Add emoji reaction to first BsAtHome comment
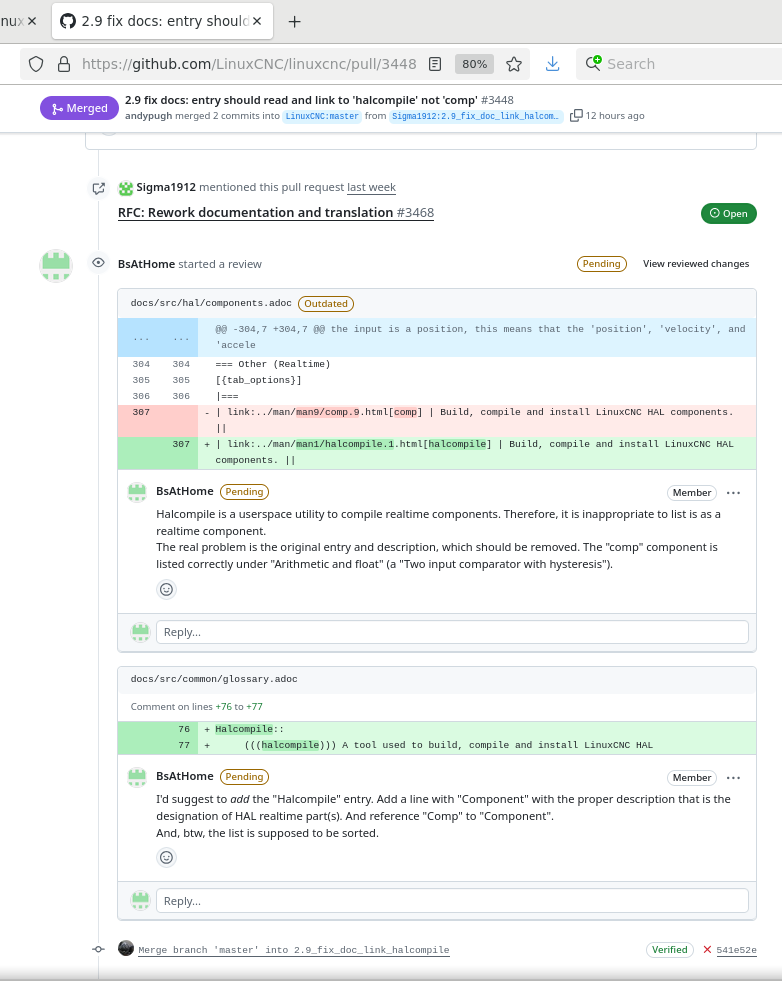Viewport: 782px width, 981px height. point(167,589)
